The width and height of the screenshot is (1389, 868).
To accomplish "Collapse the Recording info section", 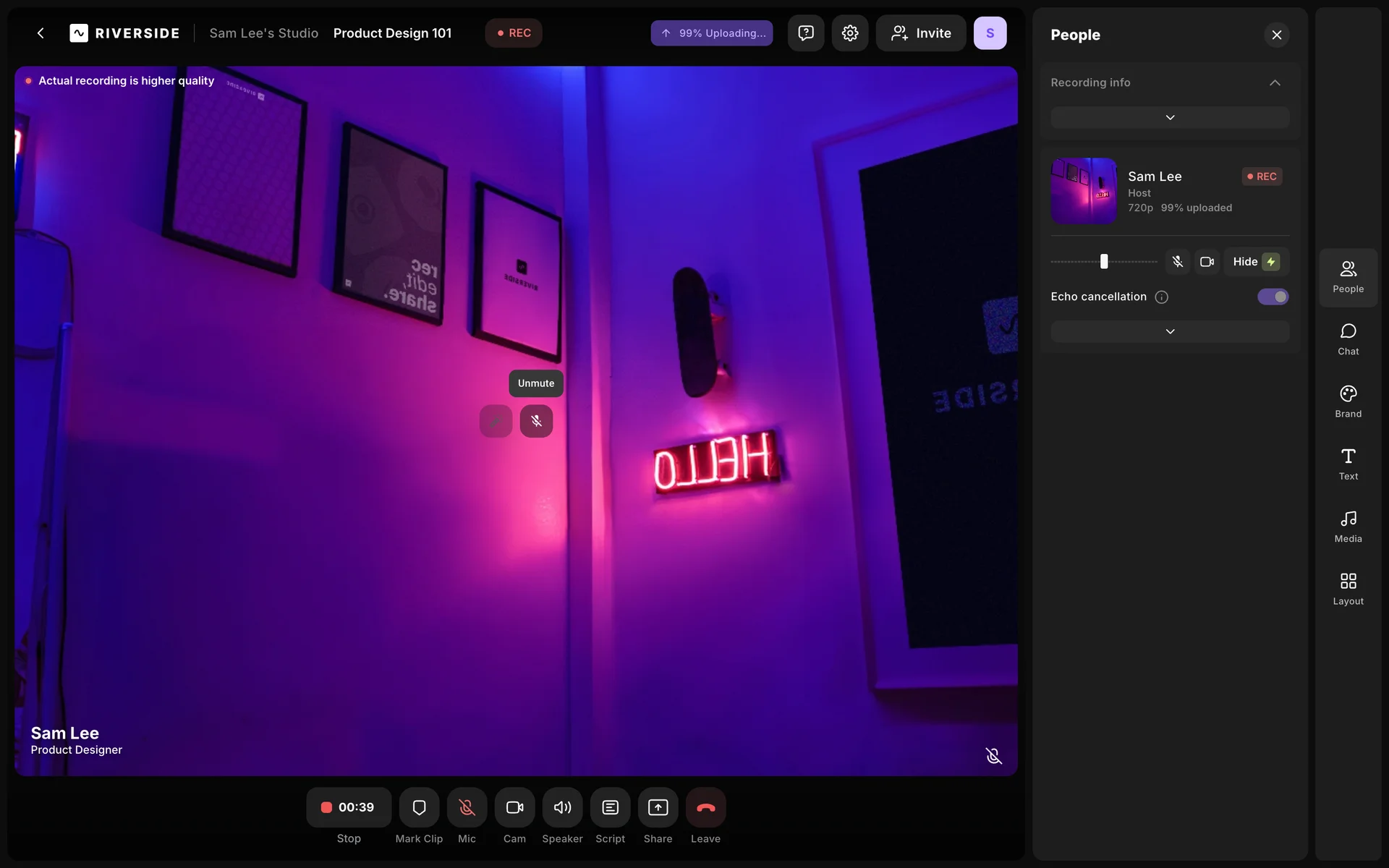I will pyautogui.click(x=1275, y=82).
